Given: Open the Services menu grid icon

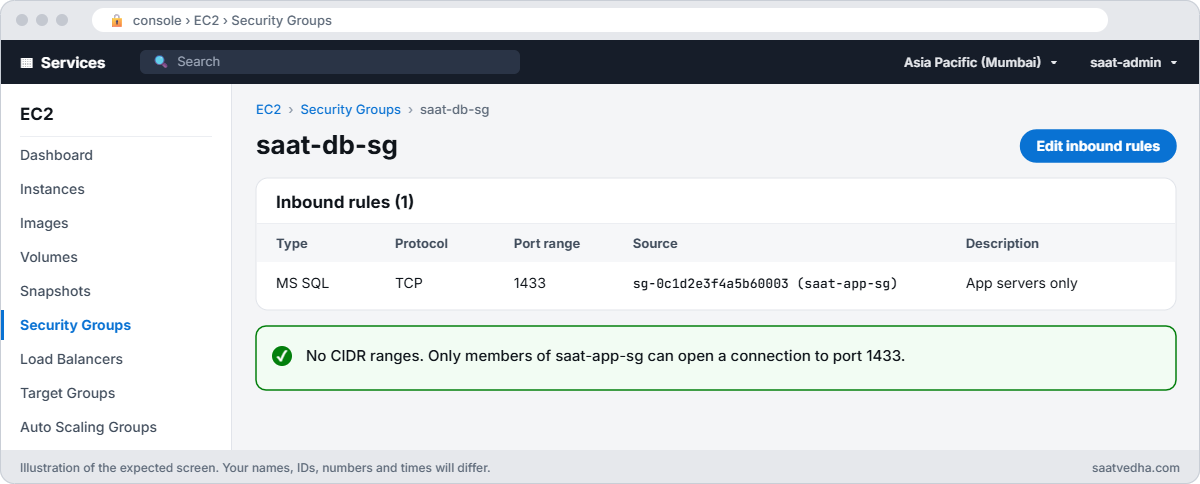Looking at the screenshot, I should [x=27, y=62].
